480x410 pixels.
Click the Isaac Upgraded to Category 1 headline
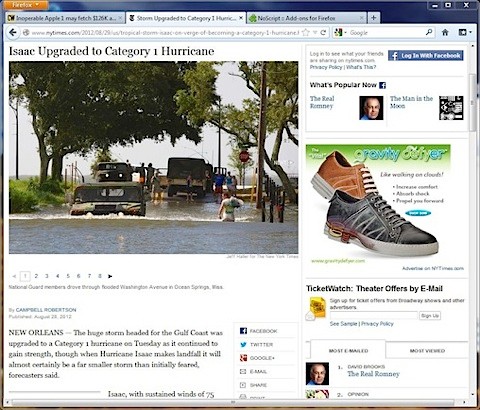pos(111,51)
